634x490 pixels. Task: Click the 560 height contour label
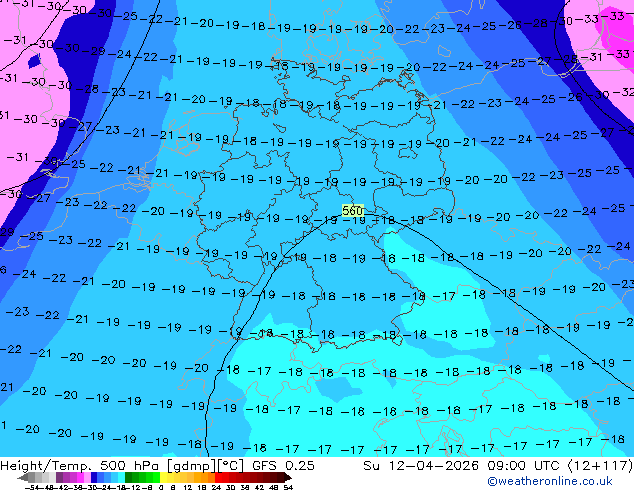pyautogui.click(x=353, y=211)
